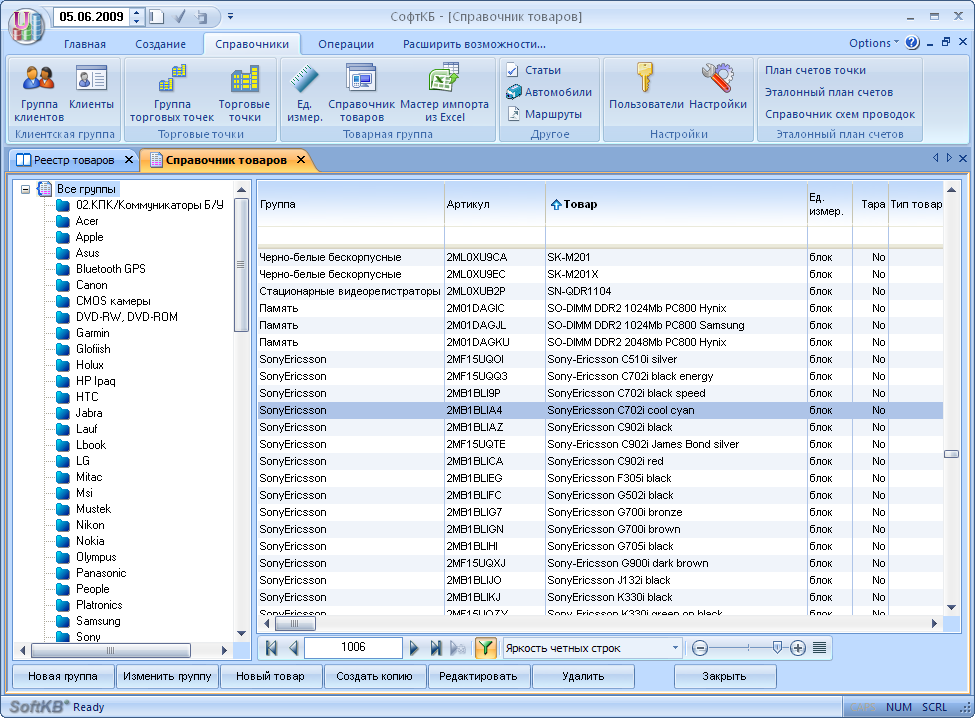This screenshot has height=718, width=975.
Task: Open Эталонный план счетов link
Action: (x=829, y=92)
